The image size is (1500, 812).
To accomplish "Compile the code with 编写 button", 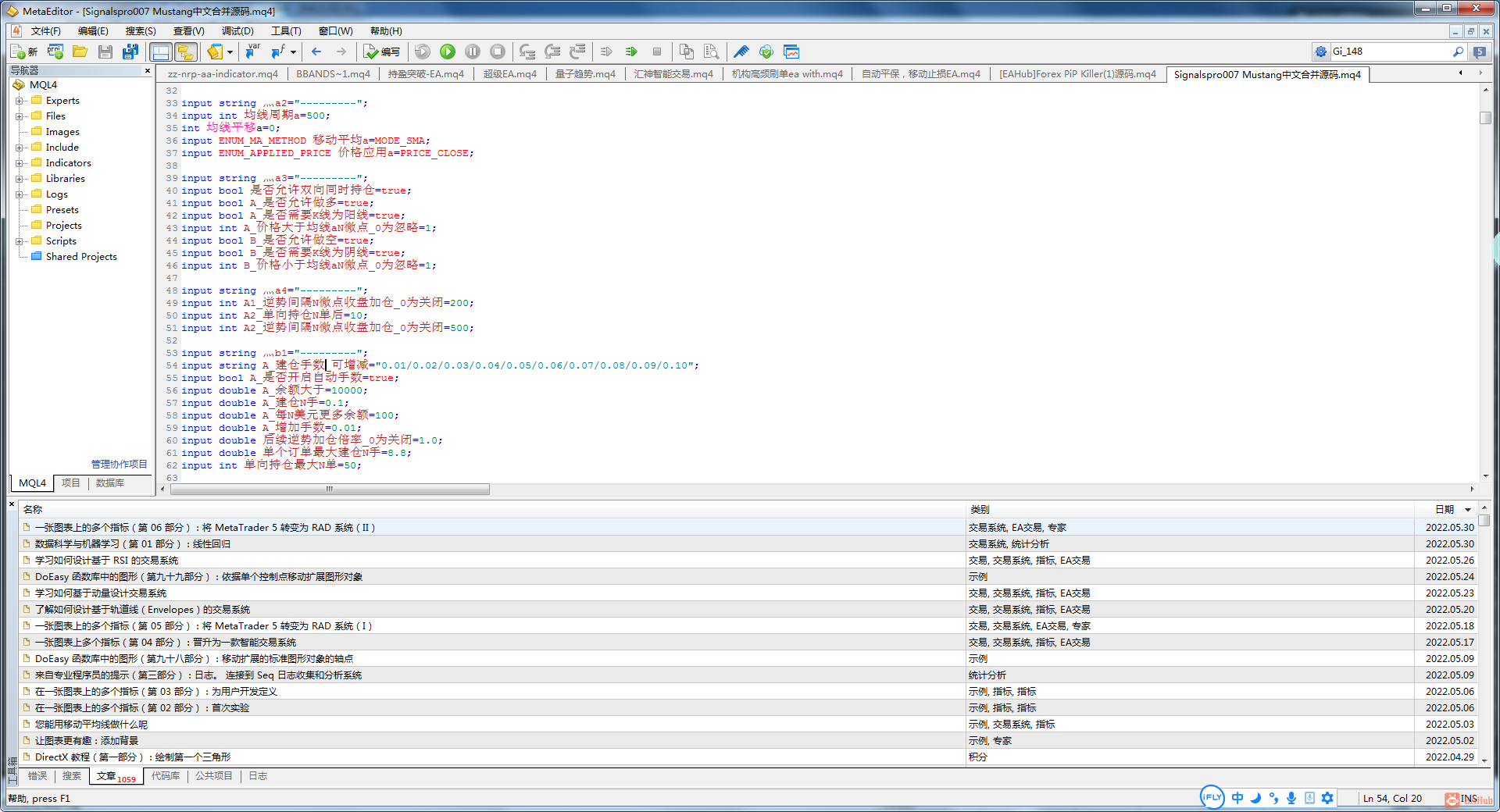I will (x=382, y=52).
